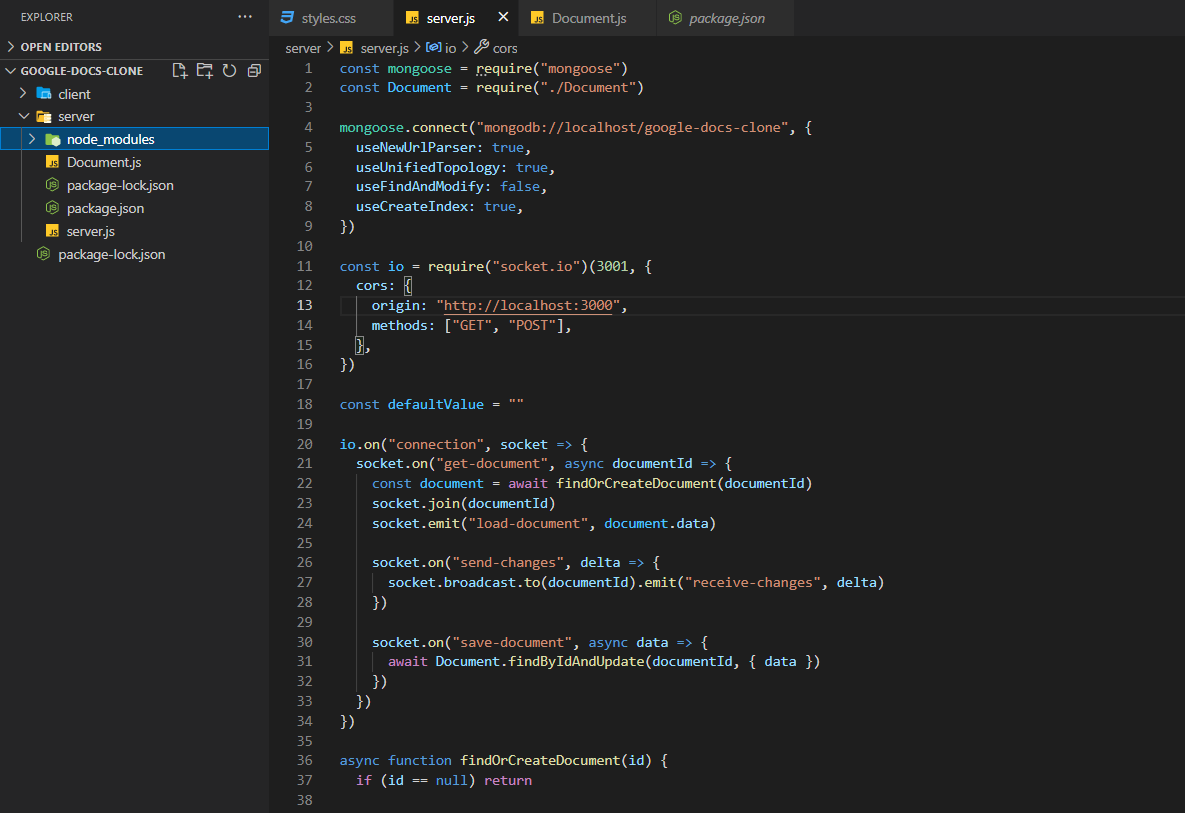Image resolution: width=1185 pixels, height=813 pixels.
Task: Click the node_modules folder icon
Action: [53, 139]
